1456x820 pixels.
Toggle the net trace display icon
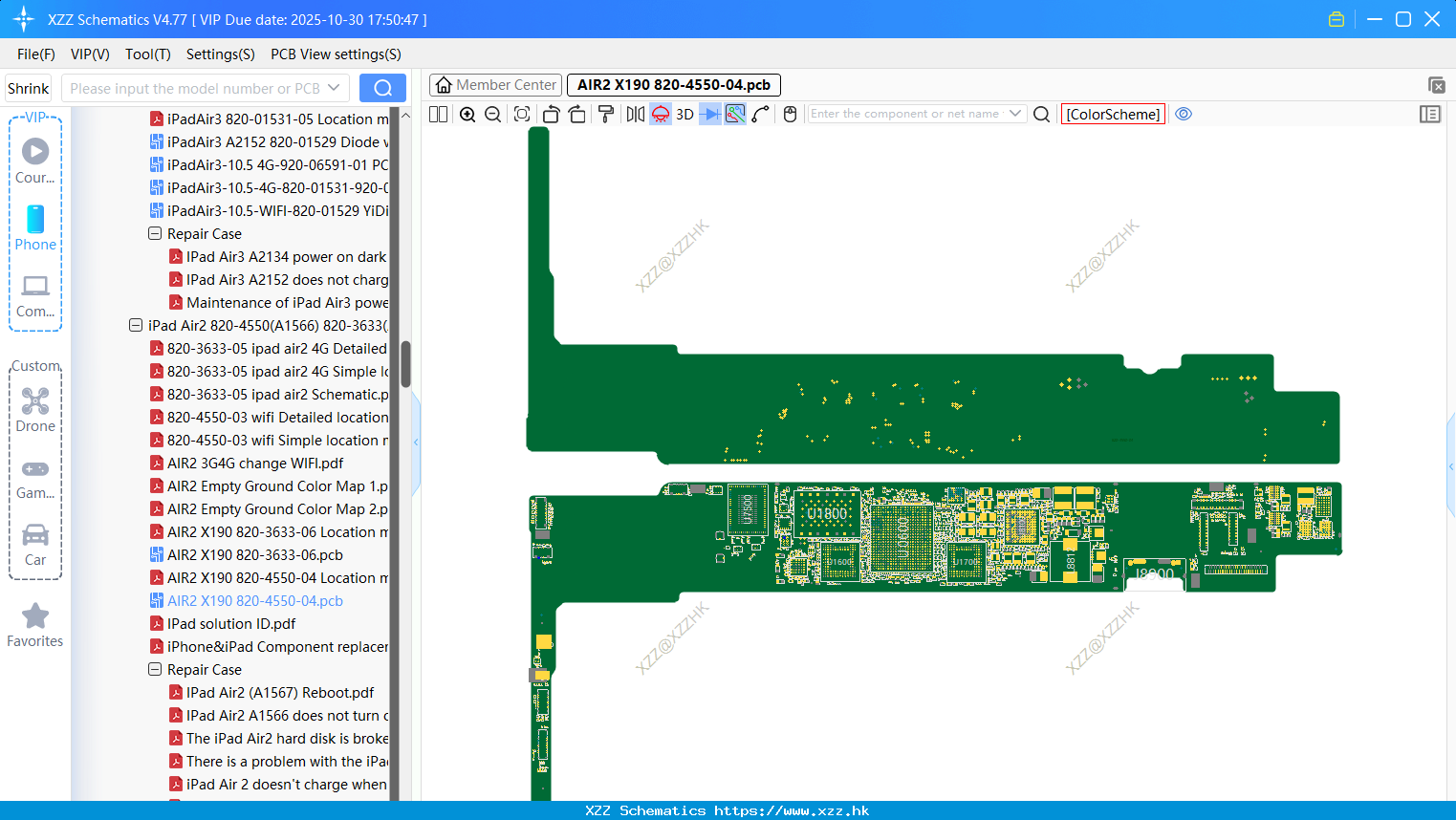pyautogui.click(x=735, y=114)
